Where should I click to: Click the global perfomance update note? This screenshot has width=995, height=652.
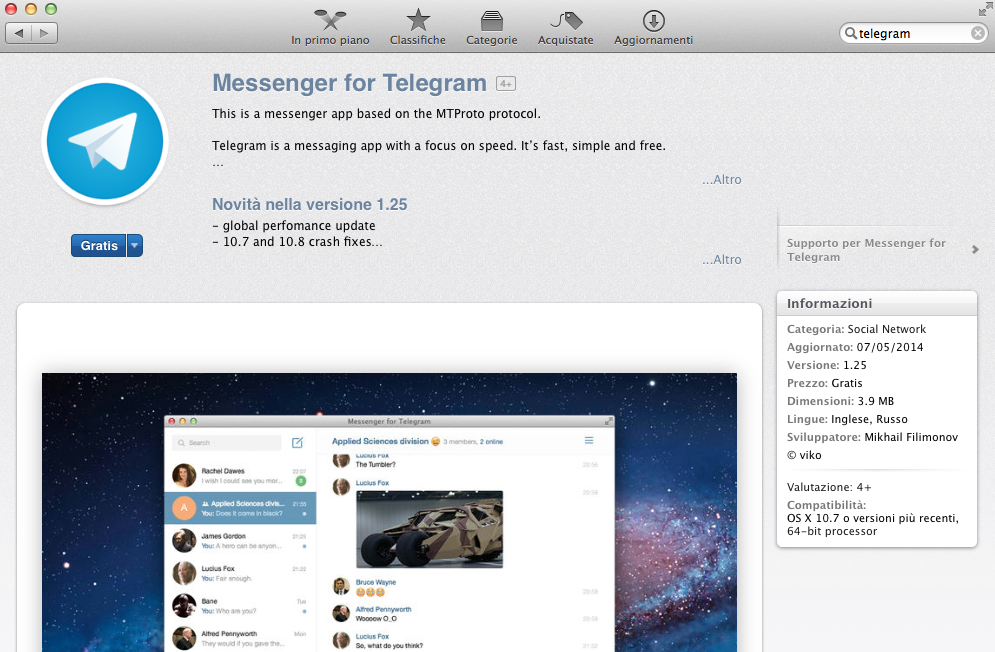[294, 225]
